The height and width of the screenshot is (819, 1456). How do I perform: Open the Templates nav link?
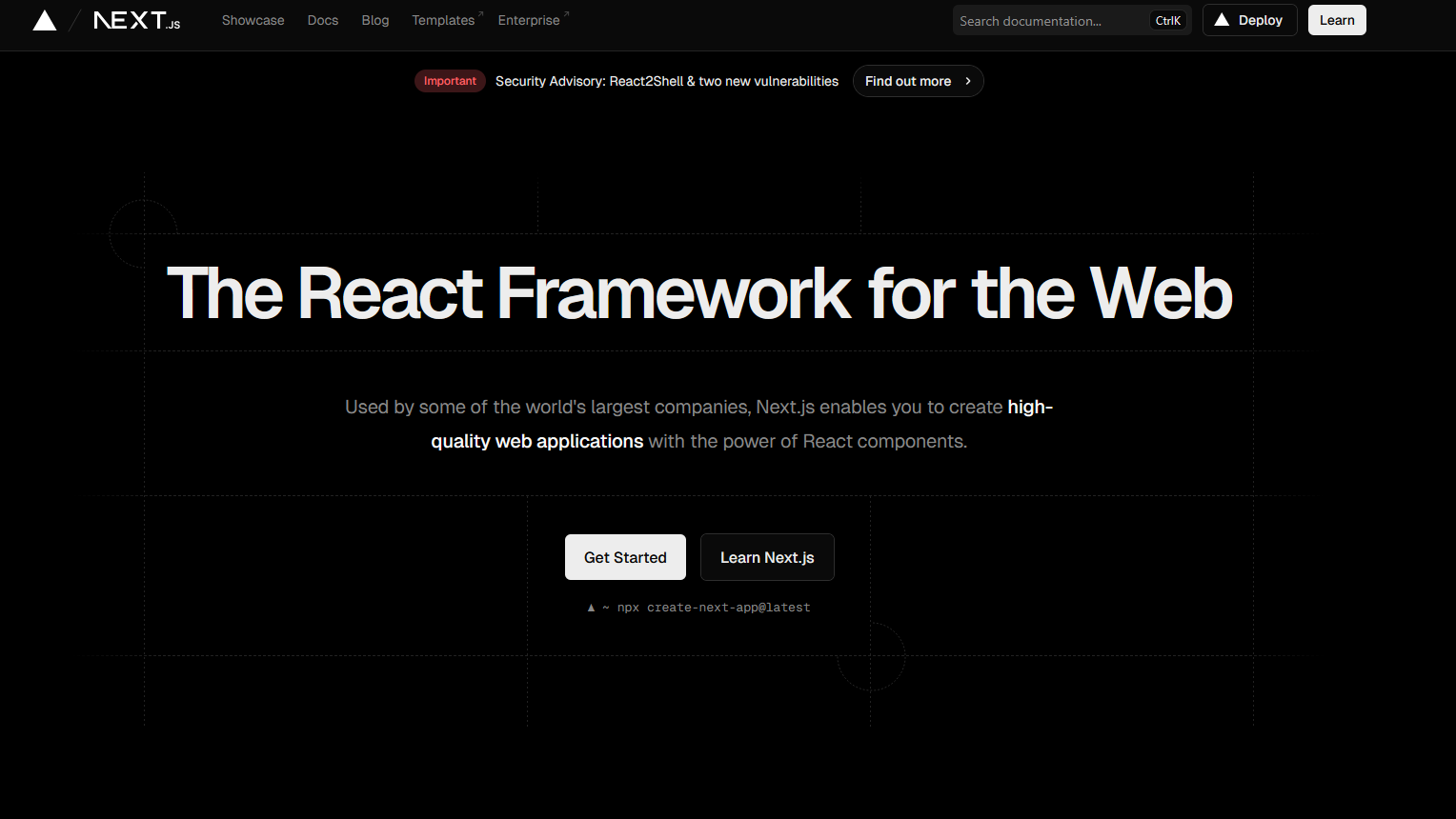443,20
